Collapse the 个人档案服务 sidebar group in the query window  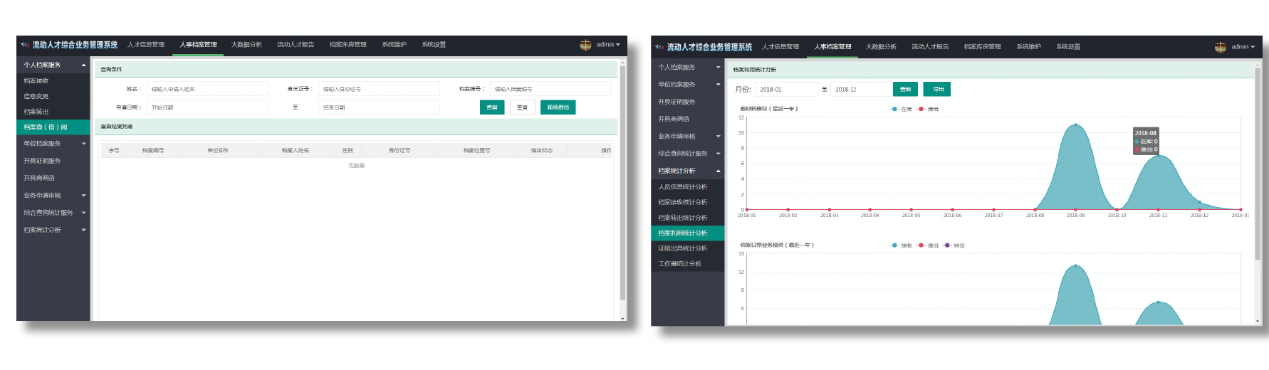(84, 64)
